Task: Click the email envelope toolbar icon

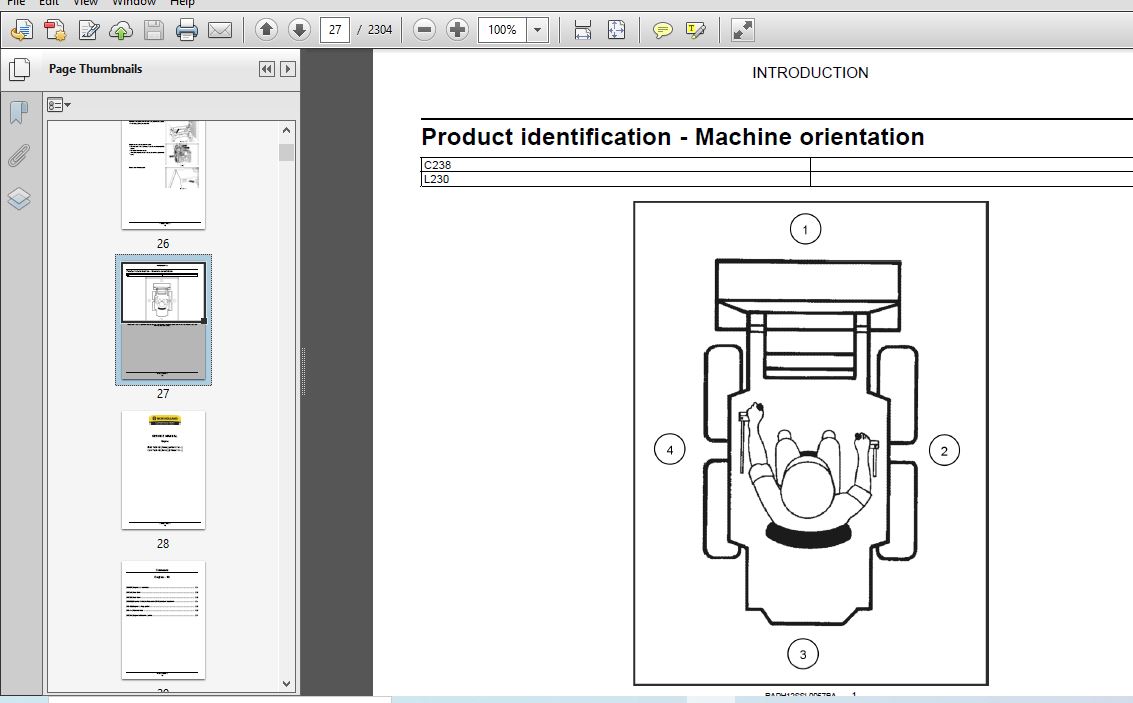Action: (220, 31)
